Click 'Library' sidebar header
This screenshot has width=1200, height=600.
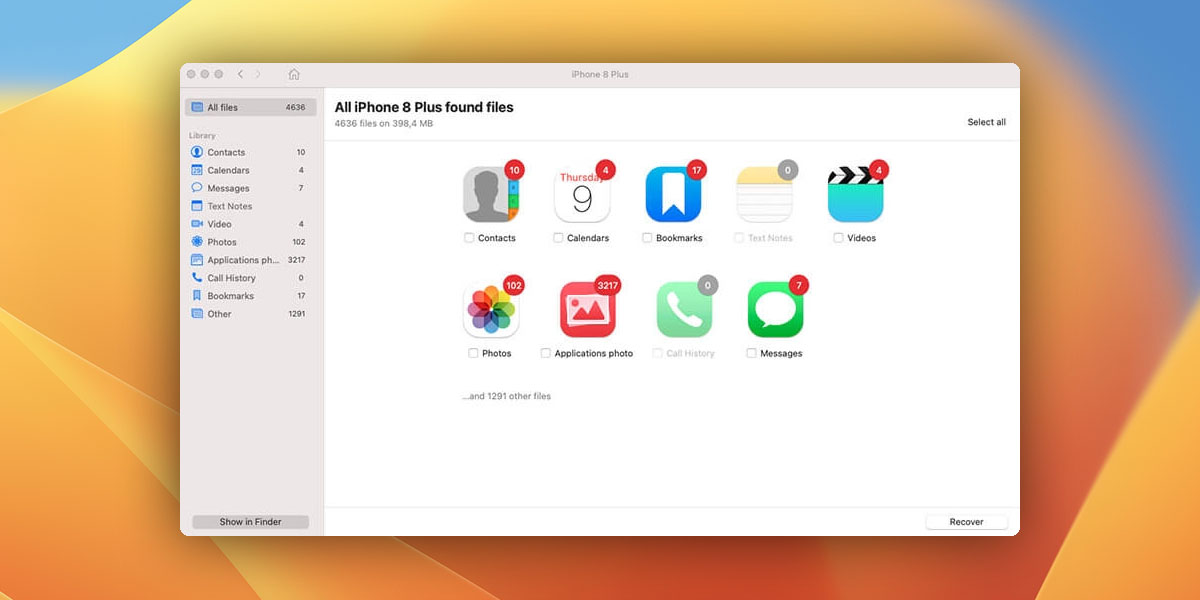[202, 135]
